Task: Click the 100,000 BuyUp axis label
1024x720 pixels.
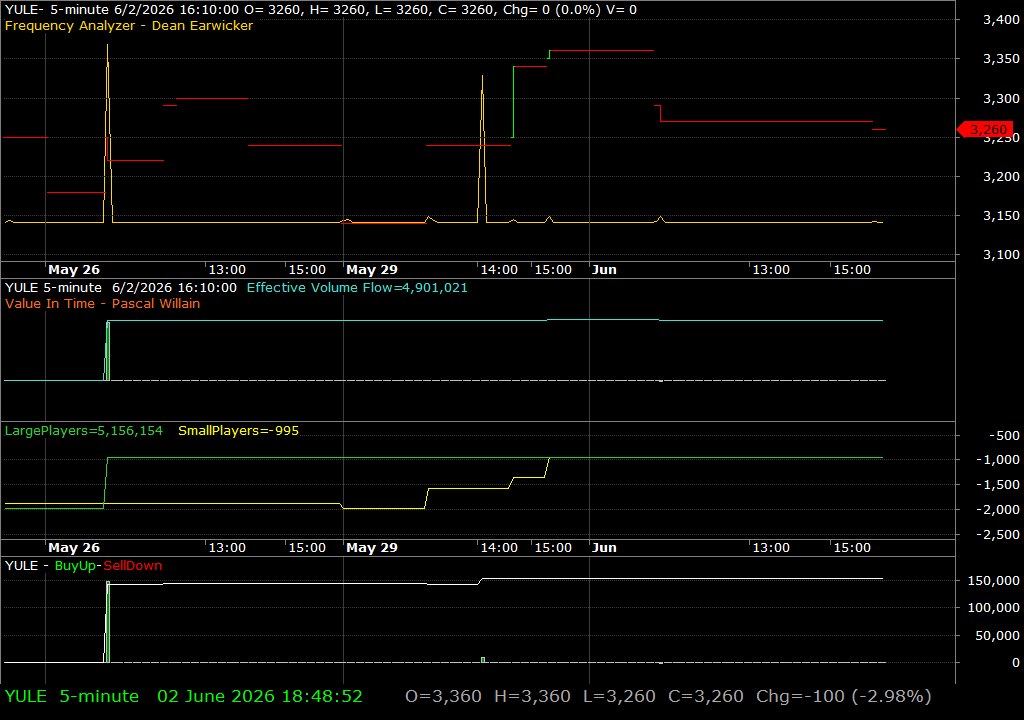Action: click(994, 608)
